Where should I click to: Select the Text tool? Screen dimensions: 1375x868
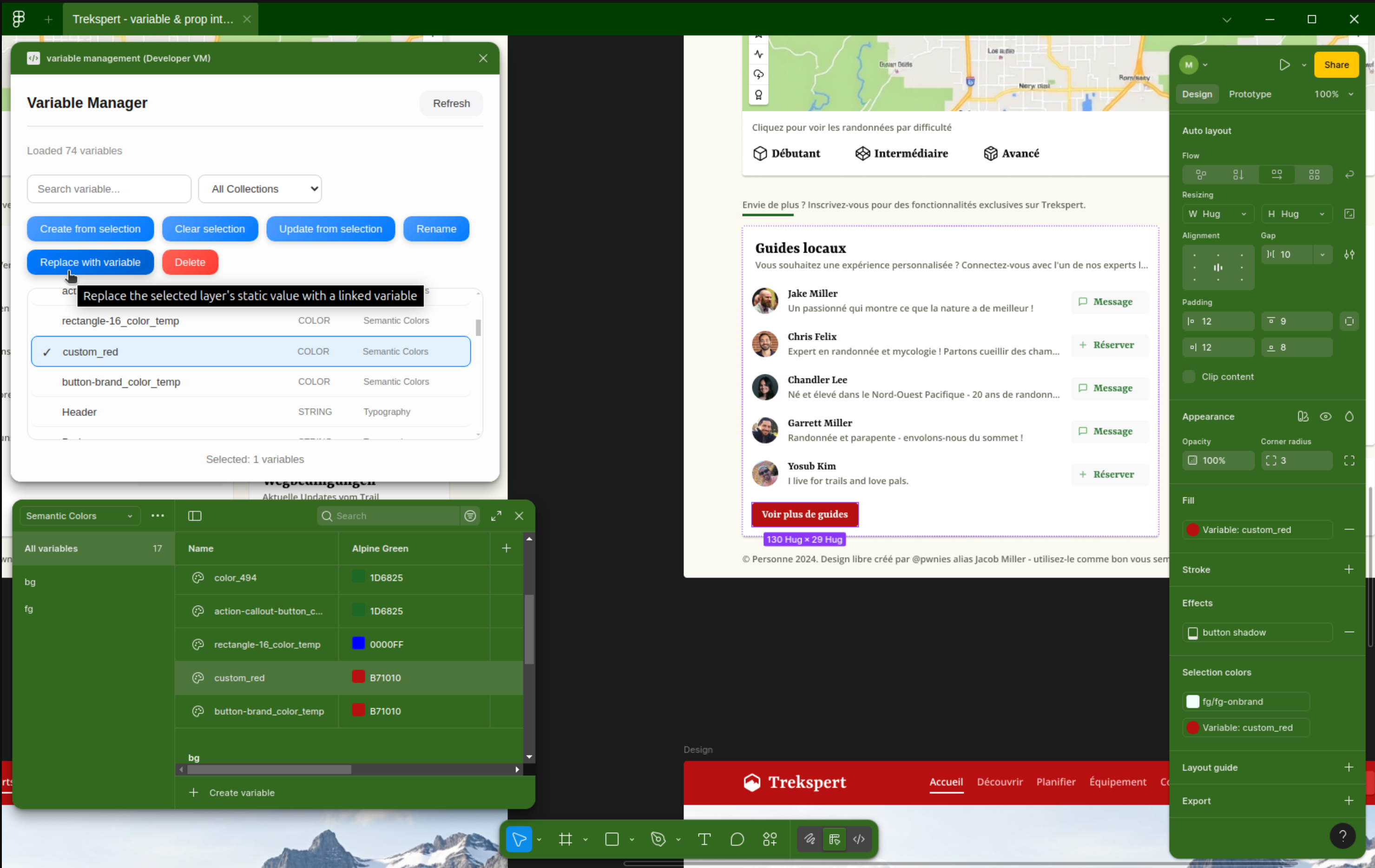704,839
